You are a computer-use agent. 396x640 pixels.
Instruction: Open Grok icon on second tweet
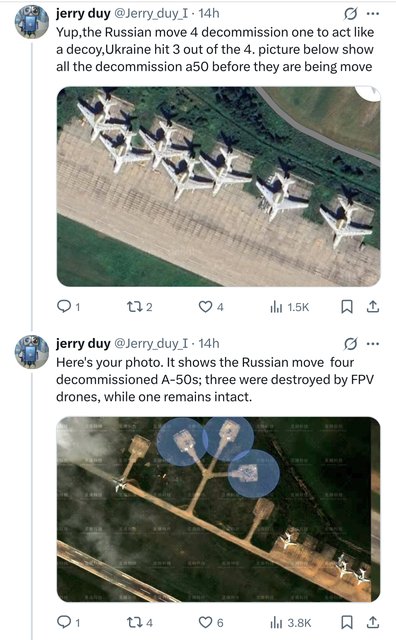tap(350, 344)
